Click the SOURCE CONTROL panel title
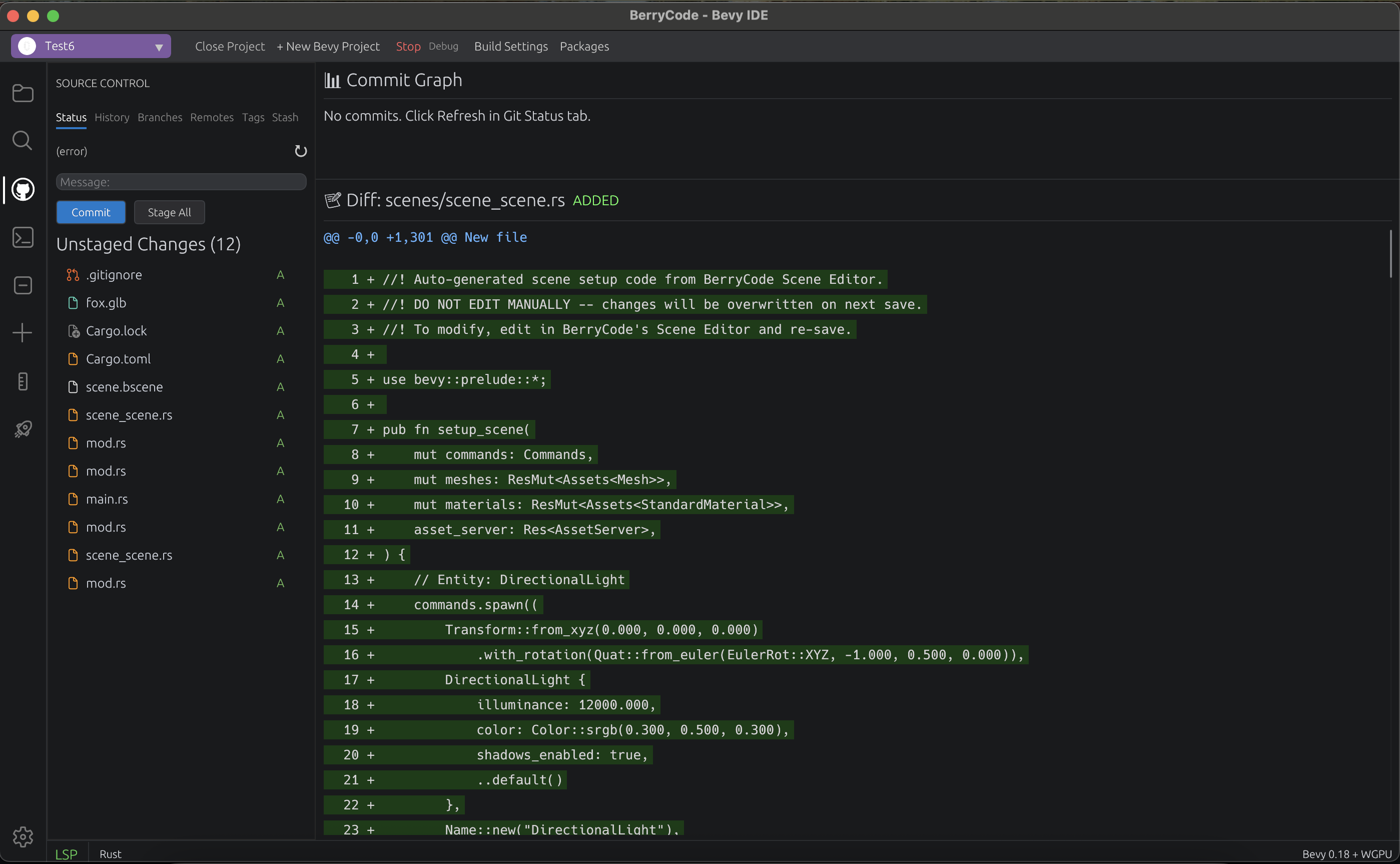This screenshot has width=1400, height=864. [103, 84]
